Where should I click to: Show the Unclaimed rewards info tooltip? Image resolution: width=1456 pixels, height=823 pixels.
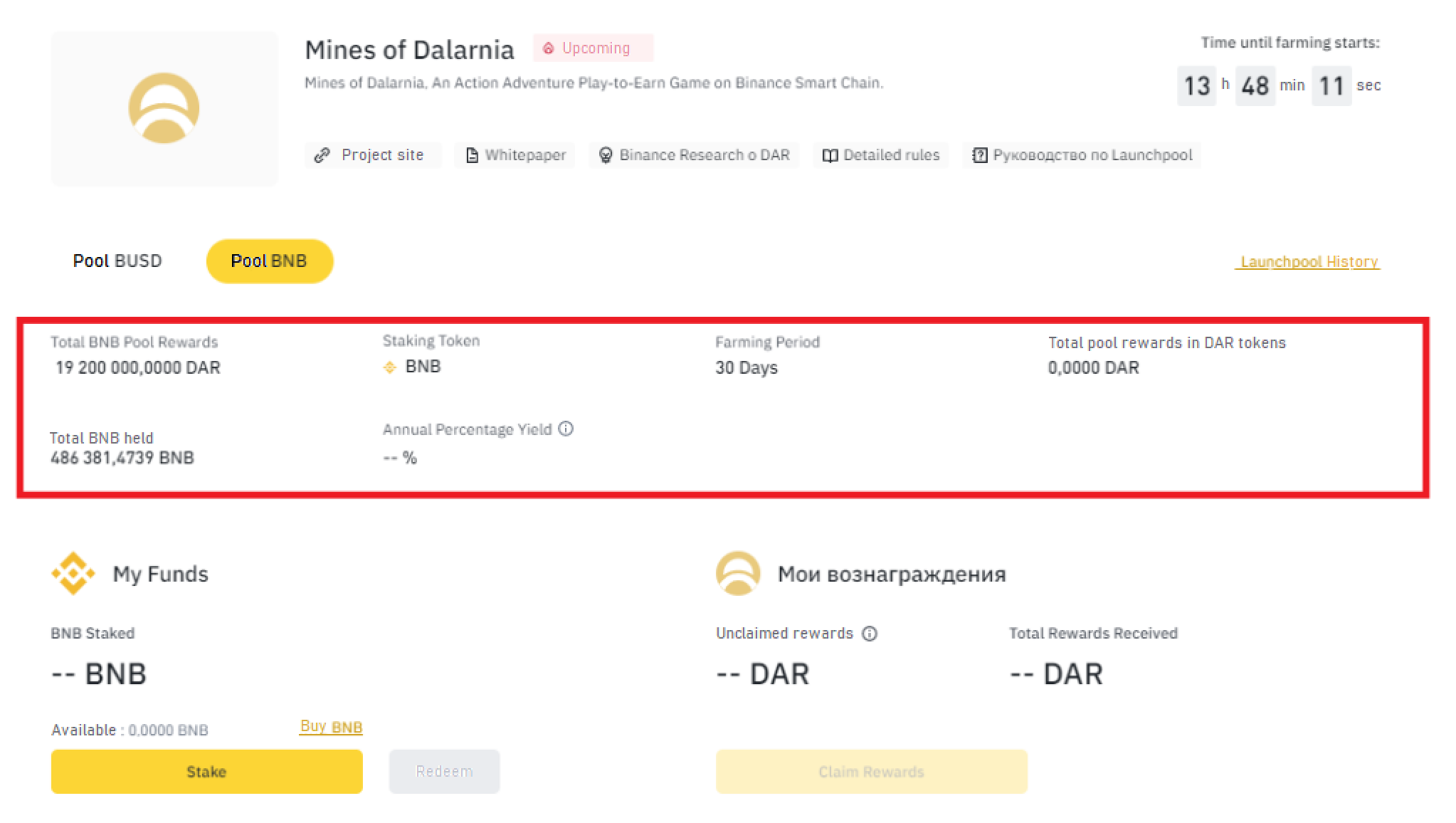(870, 633)
